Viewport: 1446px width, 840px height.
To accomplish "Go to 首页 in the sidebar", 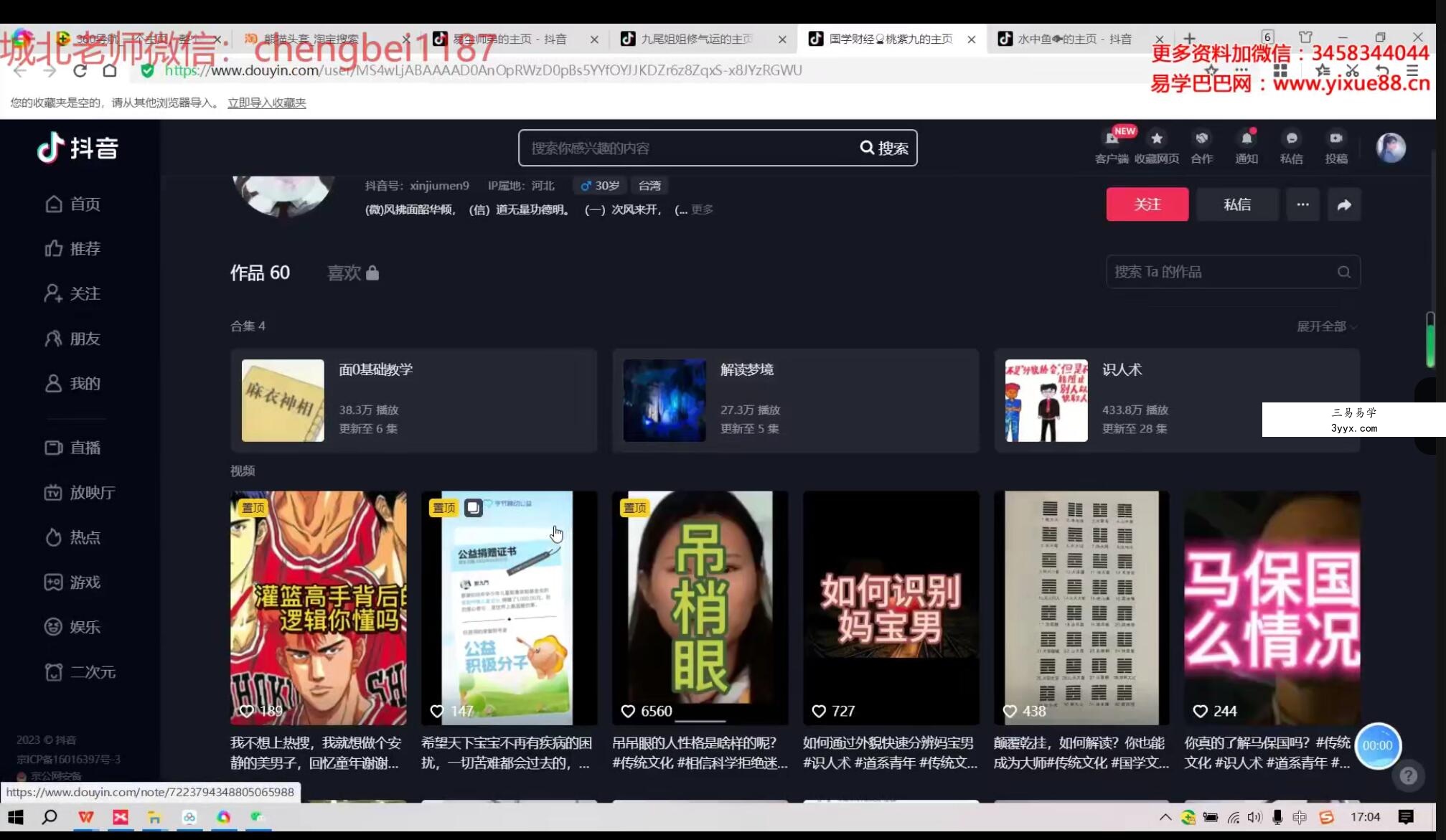I will point(72,204).
